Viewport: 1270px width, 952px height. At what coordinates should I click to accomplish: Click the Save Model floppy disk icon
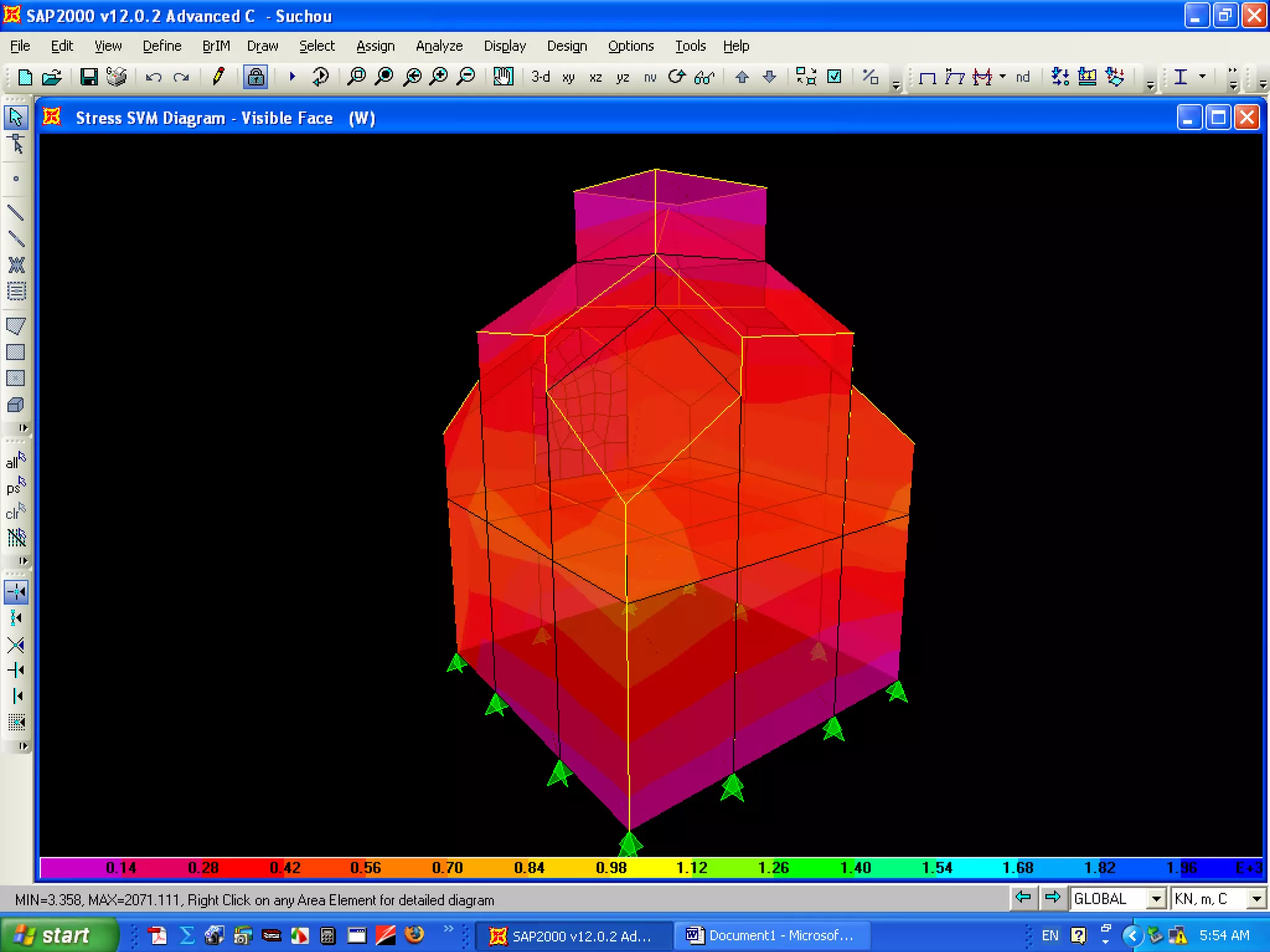(89, 77)
